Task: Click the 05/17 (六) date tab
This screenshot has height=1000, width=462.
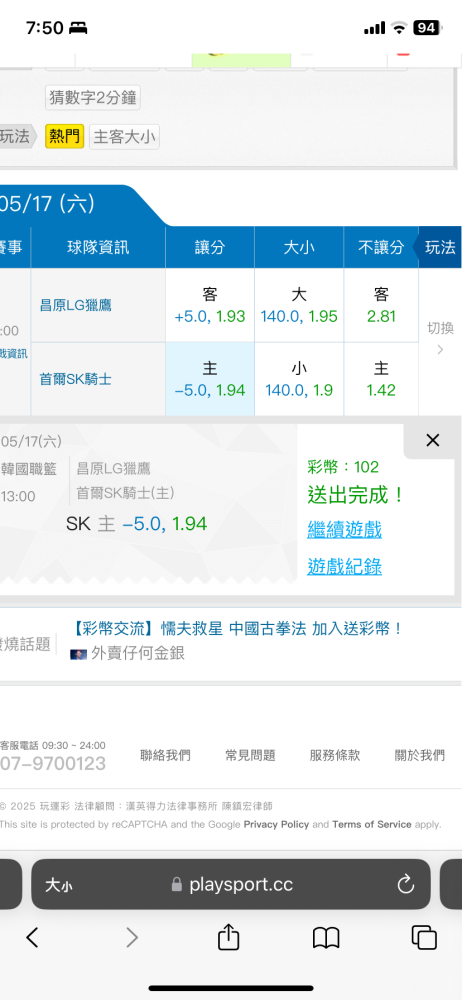Action: pos(48,205)
